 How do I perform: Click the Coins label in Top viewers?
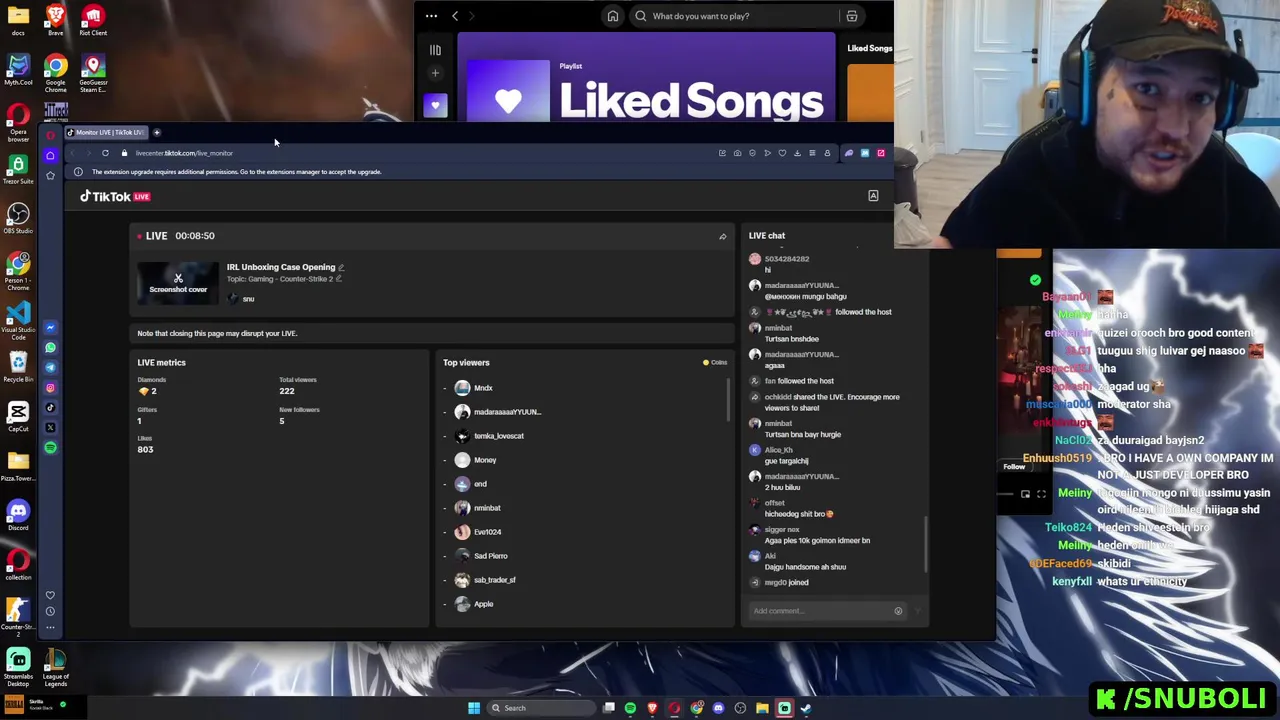[x=715, y=362]
